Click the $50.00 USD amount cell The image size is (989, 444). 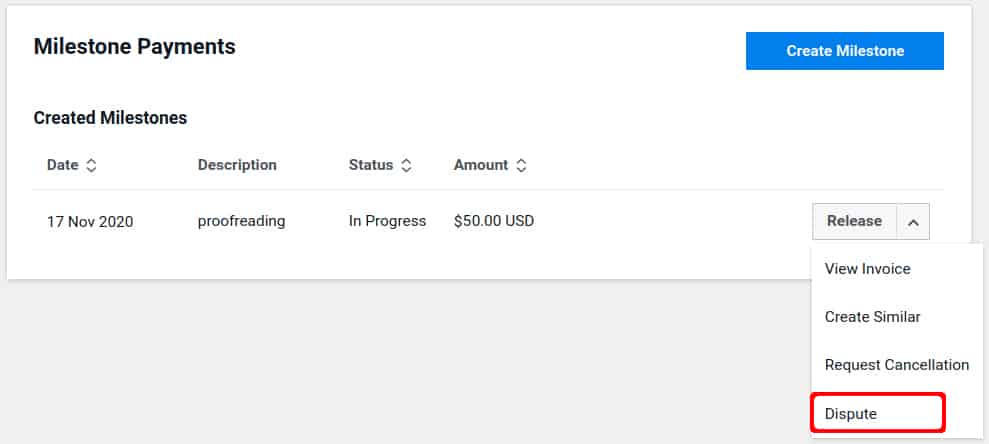(494, 221)
